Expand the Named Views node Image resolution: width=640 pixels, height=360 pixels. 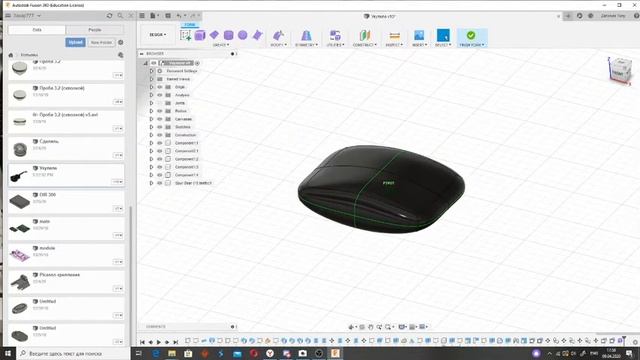point(151,79)
